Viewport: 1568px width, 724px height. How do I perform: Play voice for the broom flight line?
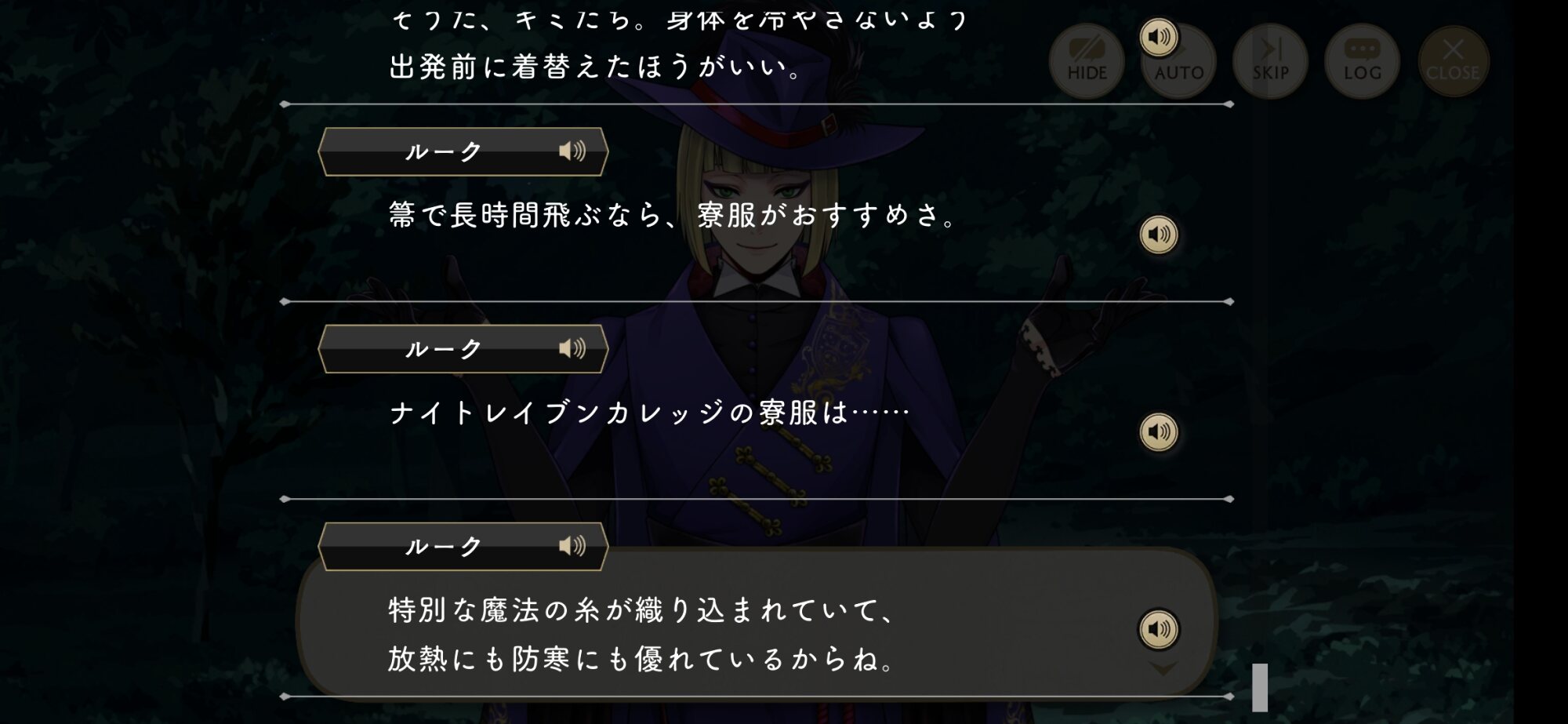[x=1158, y=235]
